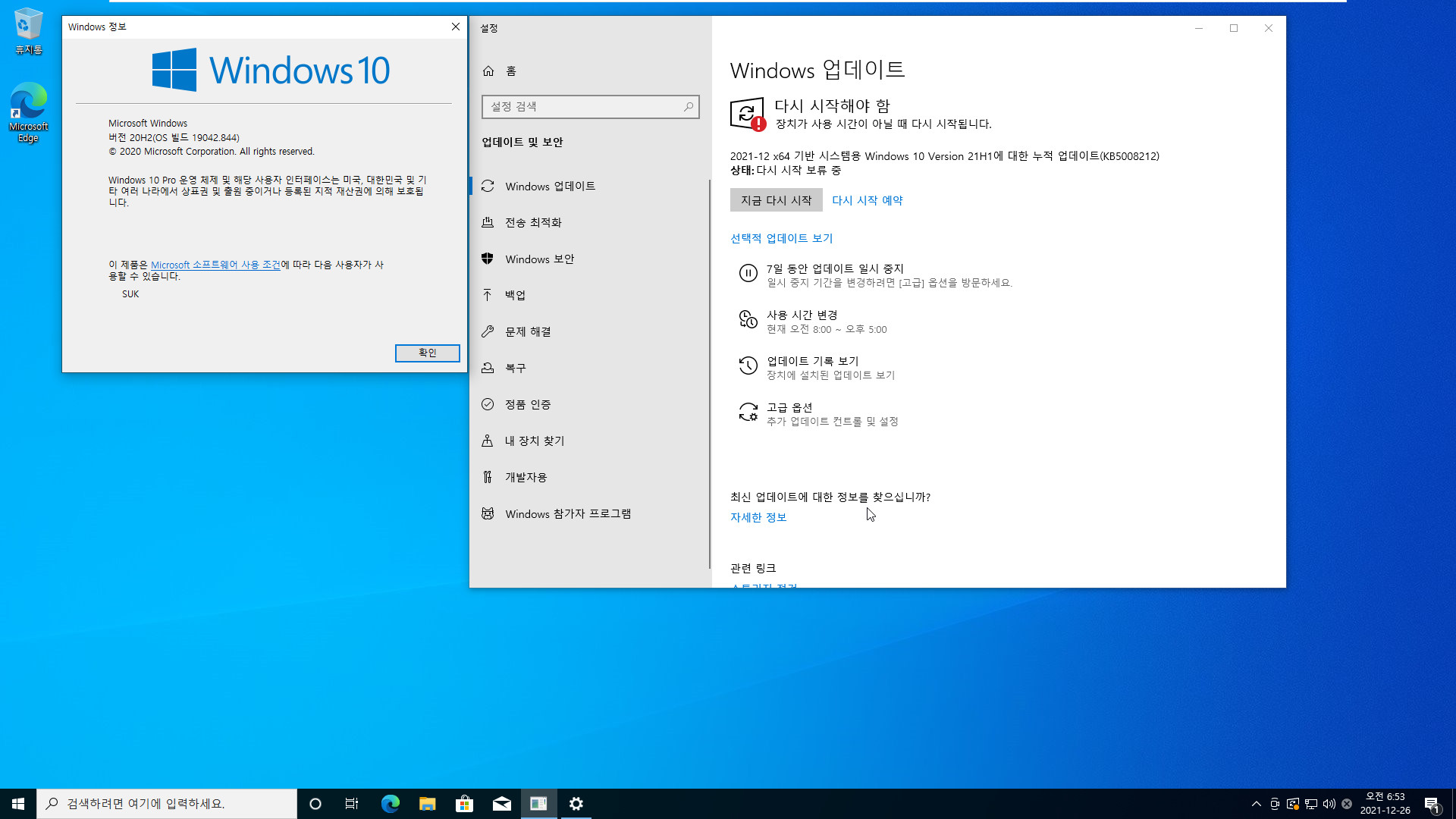Click the Home icon in Settings sidebar

point(488,71)
